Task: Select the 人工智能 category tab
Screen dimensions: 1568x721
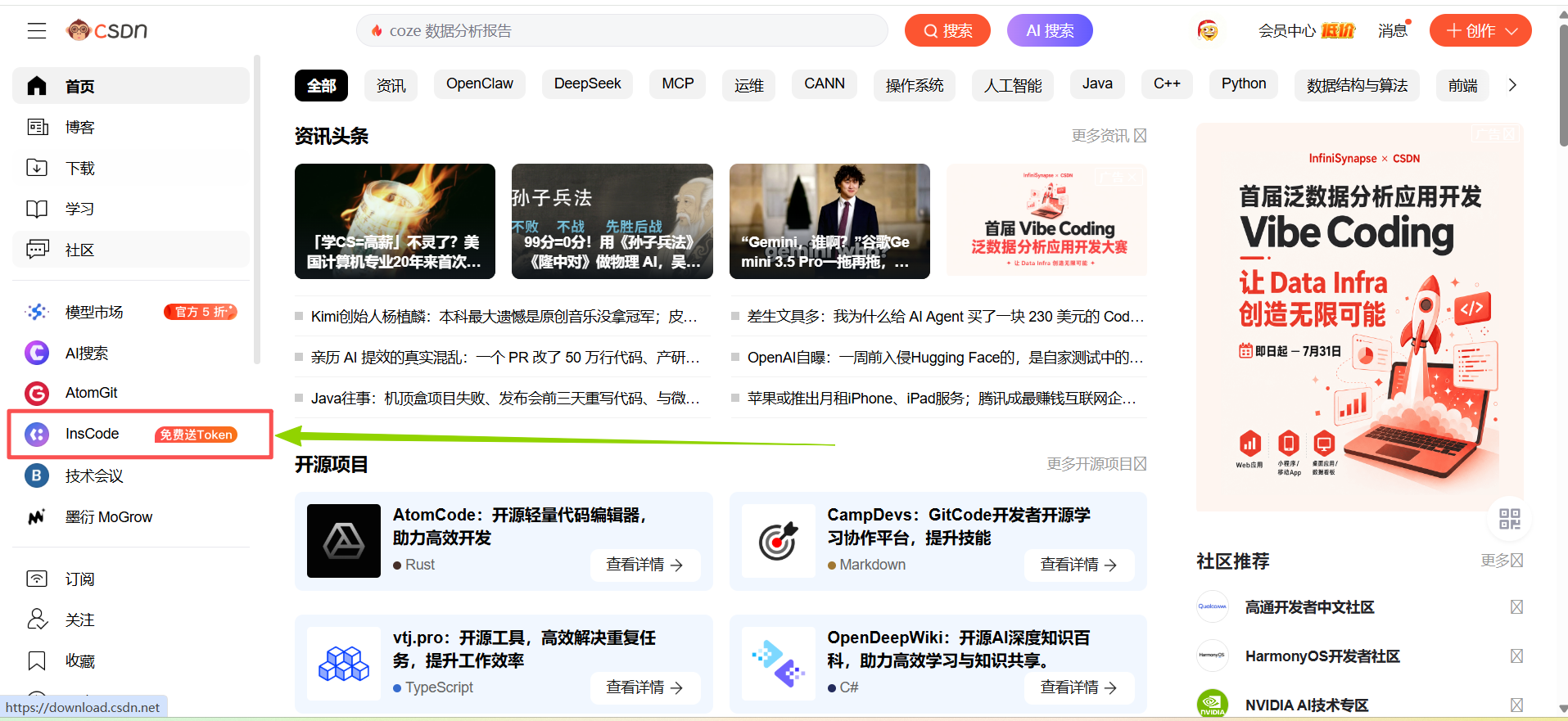Action: point(1013,85)
